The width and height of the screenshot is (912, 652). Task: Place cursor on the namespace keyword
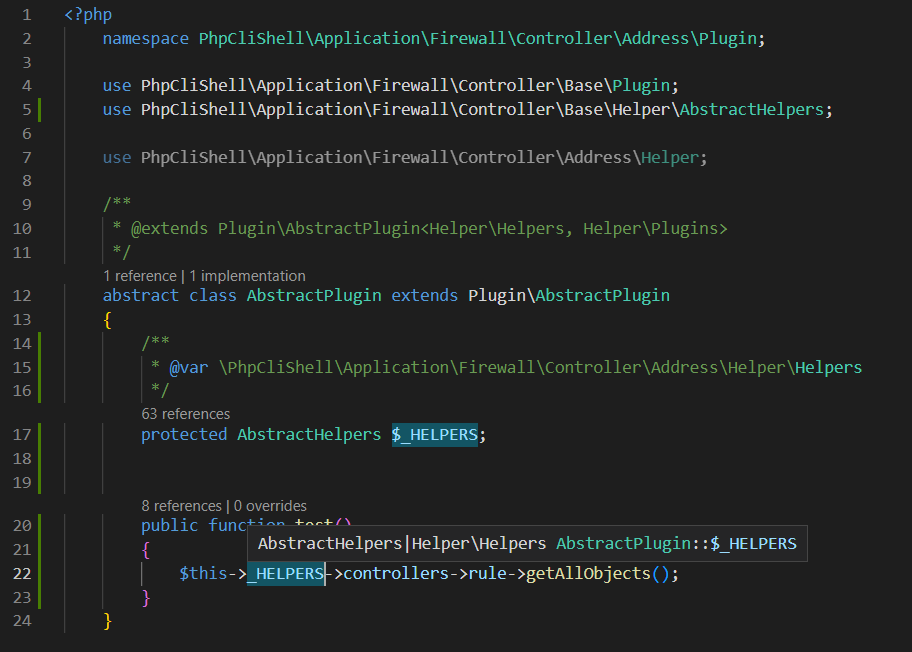tap(145, 39)
